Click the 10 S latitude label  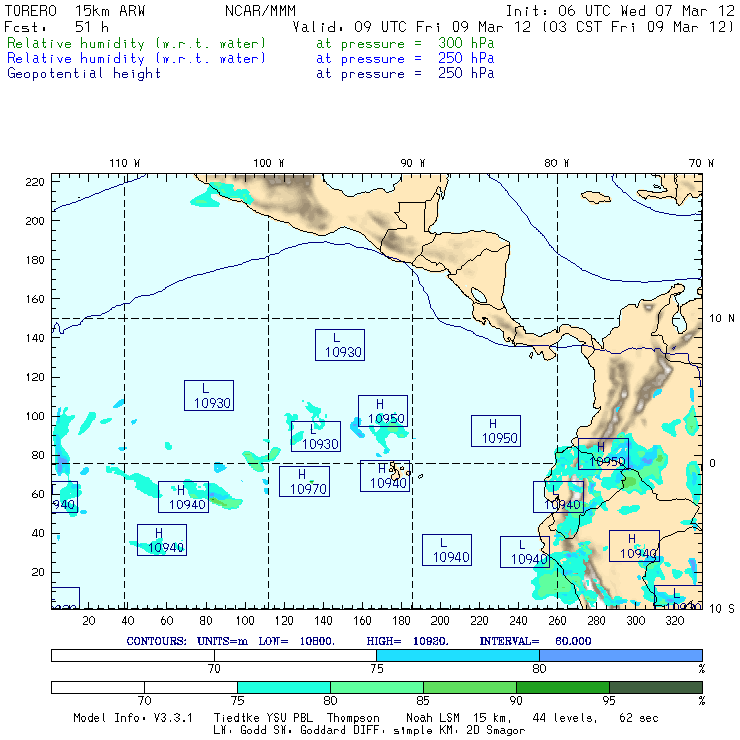[x=722, y=609]
